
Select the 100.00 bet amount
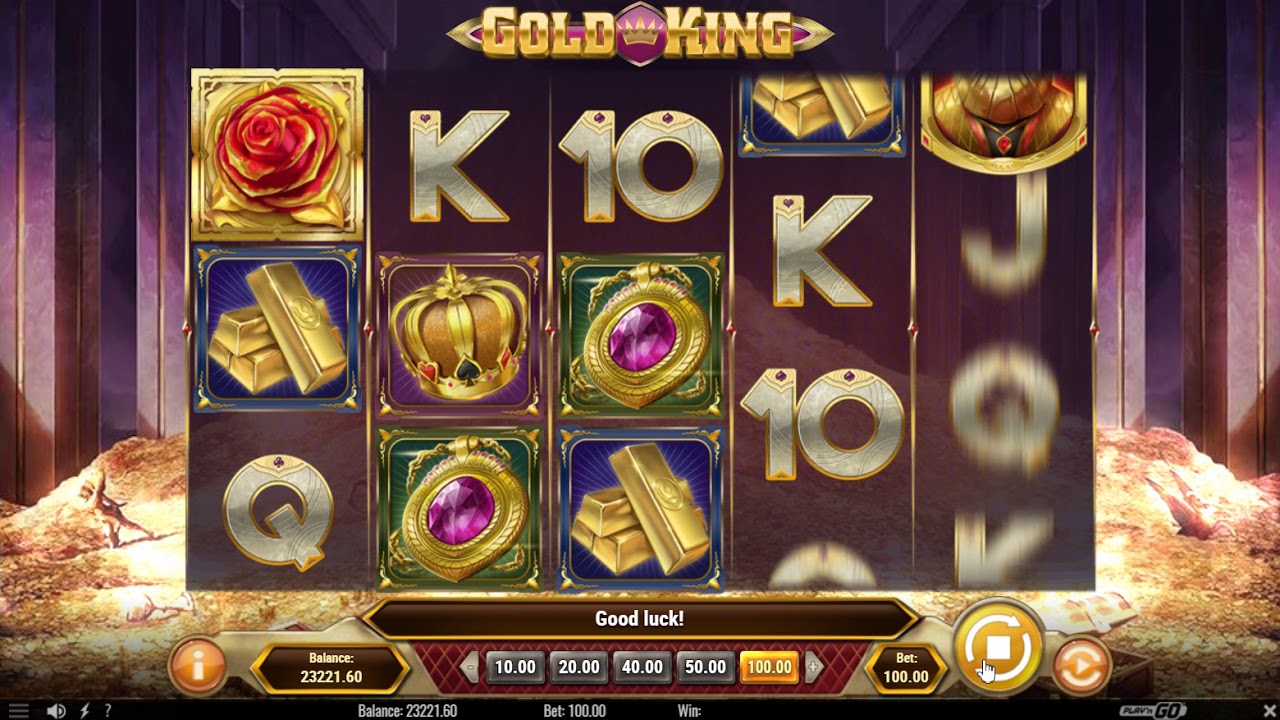click(769, 667)
